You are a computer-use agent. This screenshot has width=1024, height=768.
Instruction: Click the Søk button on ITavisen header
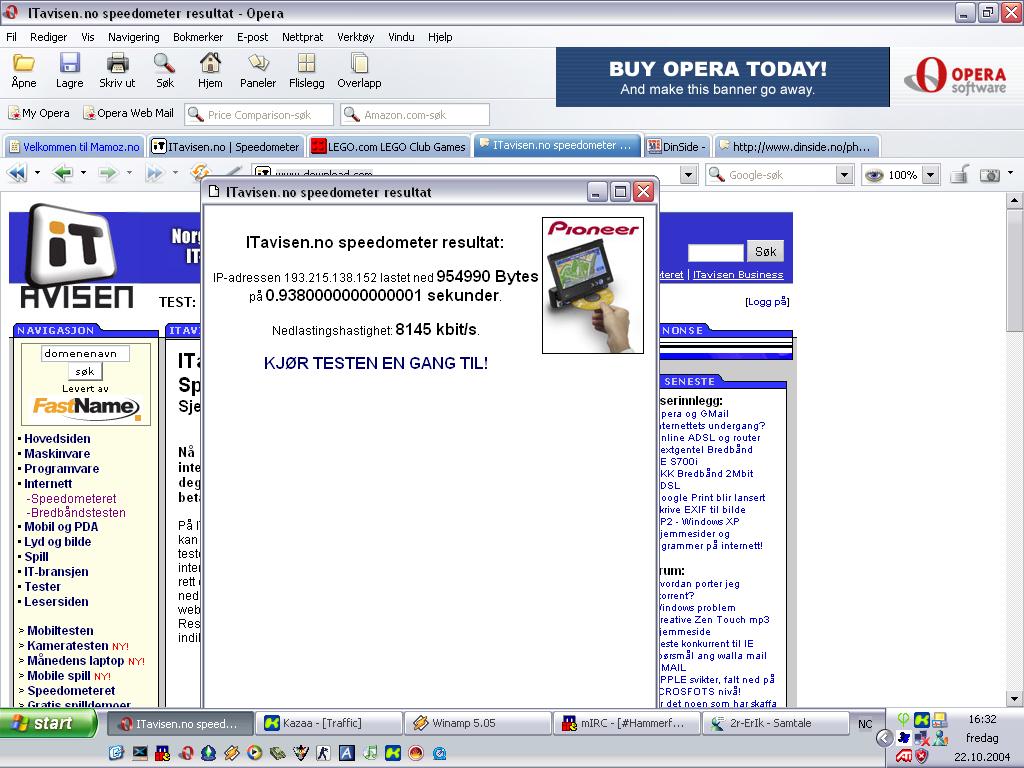[765, 251]
